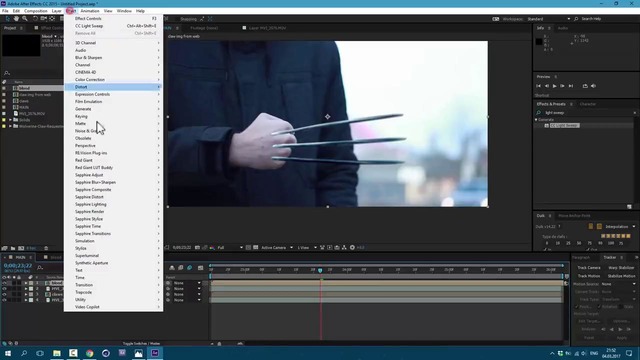Choose CC Light Sweep menu entry
640x360 pixels.
pyautogui.click(x=113, y=26)
